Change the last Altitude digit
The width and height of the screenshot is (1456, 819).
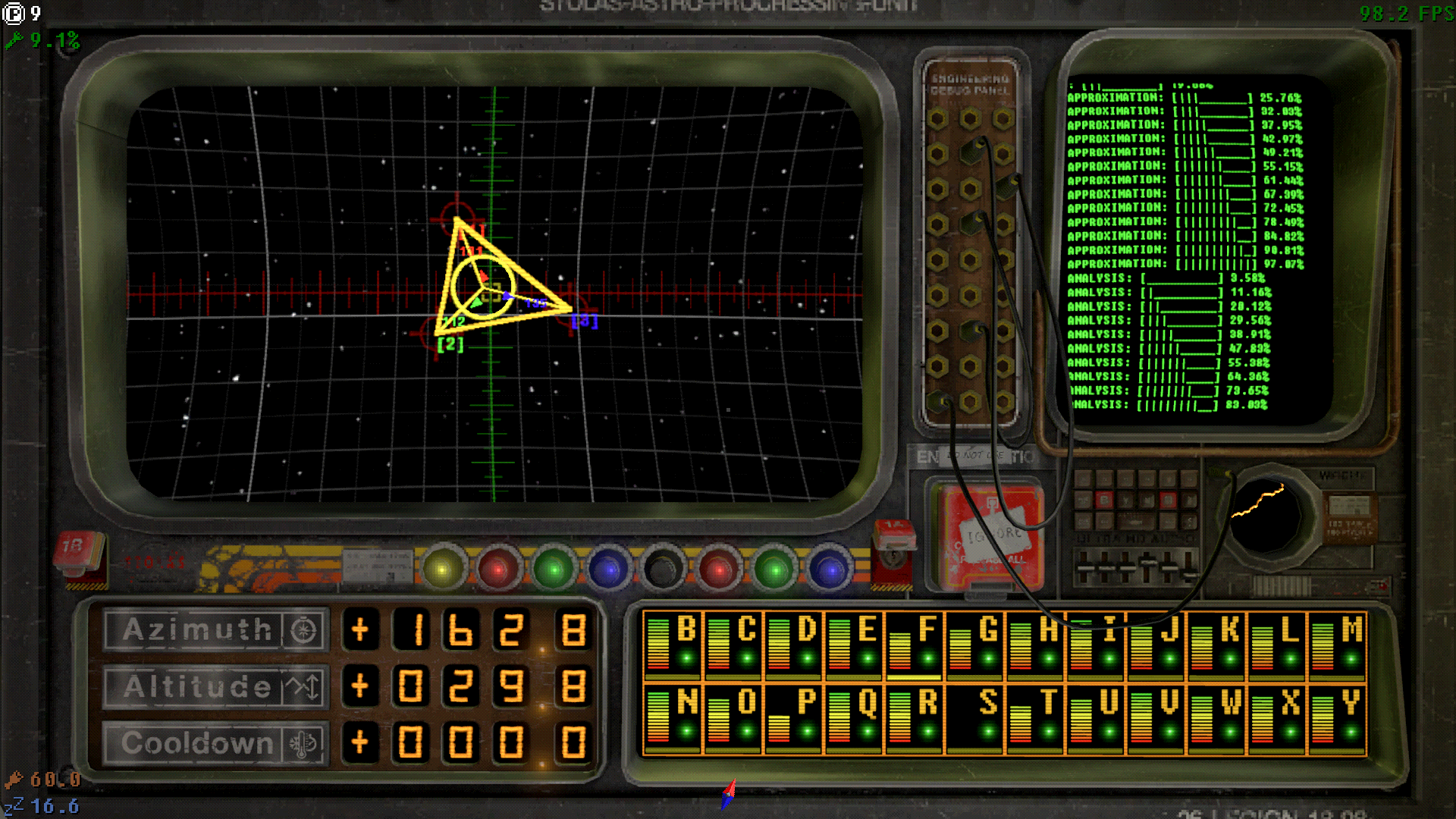(573, 687)
